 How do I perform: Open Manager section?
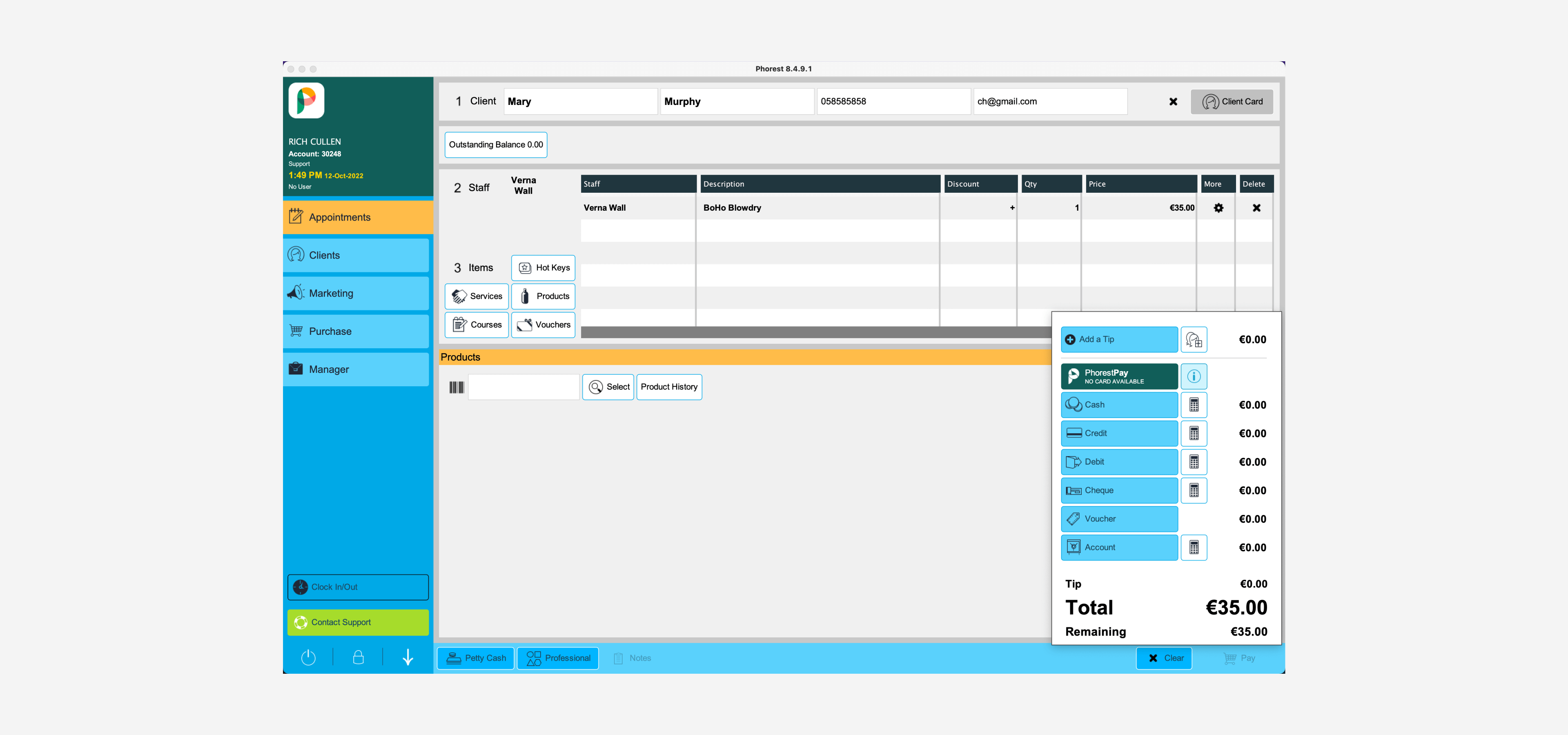click(356, 369)
